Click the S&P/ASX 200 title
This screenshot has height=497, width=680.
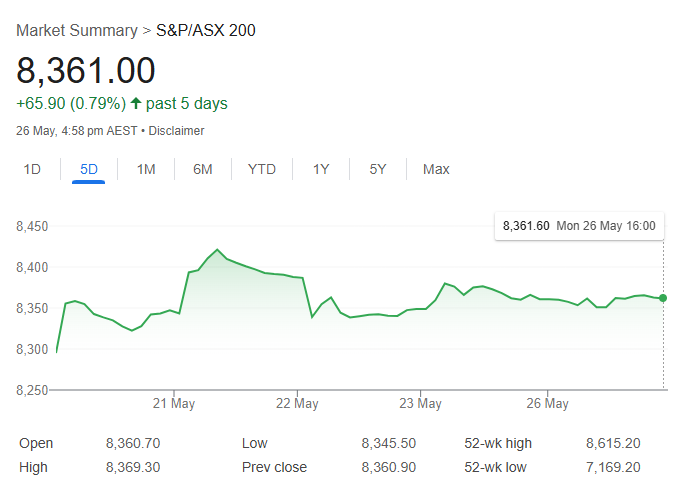tap(206, 30)
